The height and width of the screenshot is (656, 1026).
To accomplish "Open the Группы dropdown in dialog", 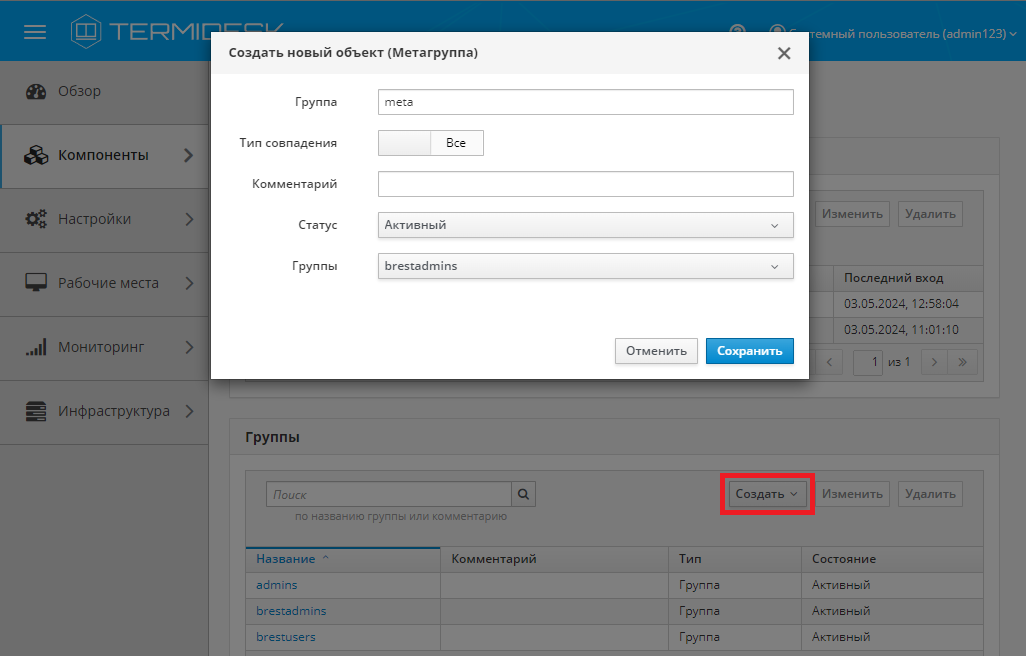I will coord(586,266).
